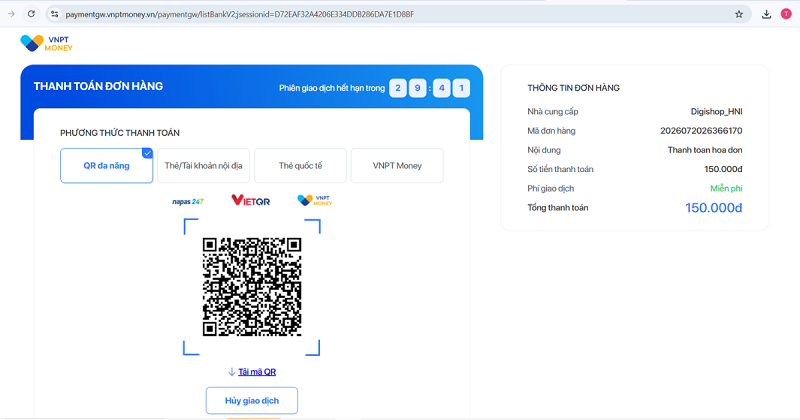The width and height of the screenshot is (800, 420).
Task: Click the Miễn phí fee value
Action: click(x=726, y=188)
